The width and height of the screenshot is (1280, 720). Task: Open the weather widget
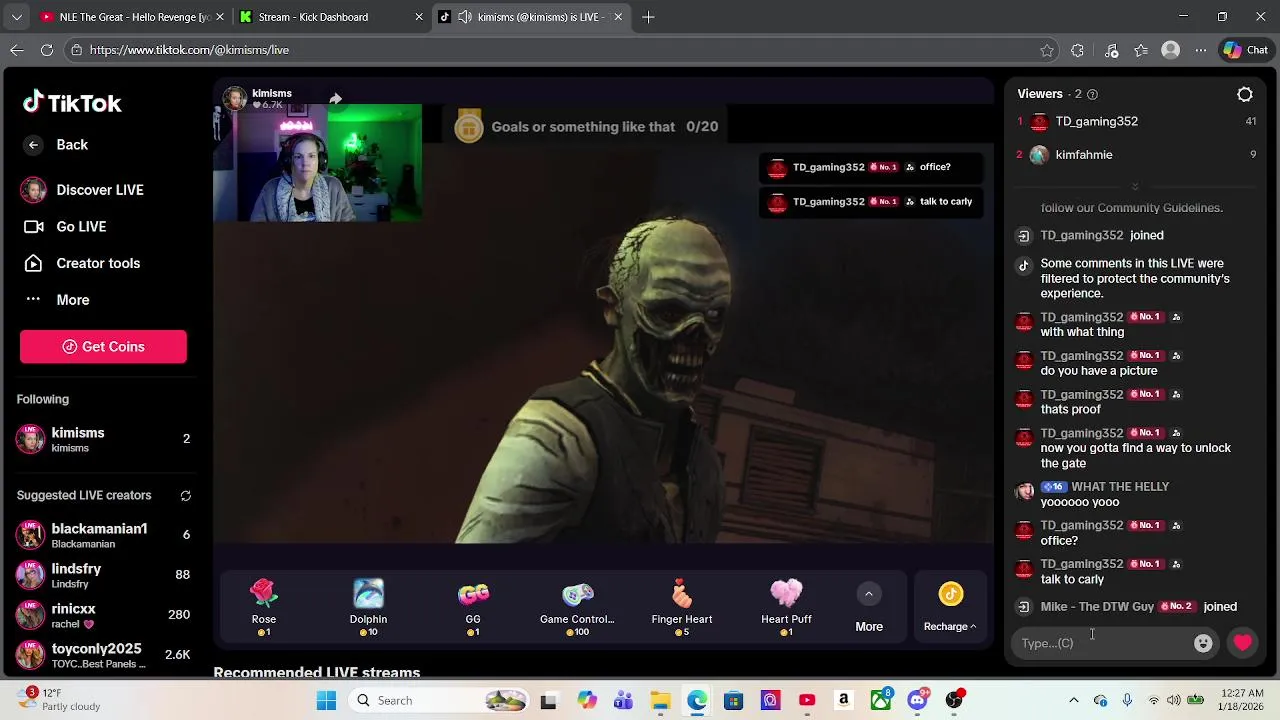[x=58, y=700]
